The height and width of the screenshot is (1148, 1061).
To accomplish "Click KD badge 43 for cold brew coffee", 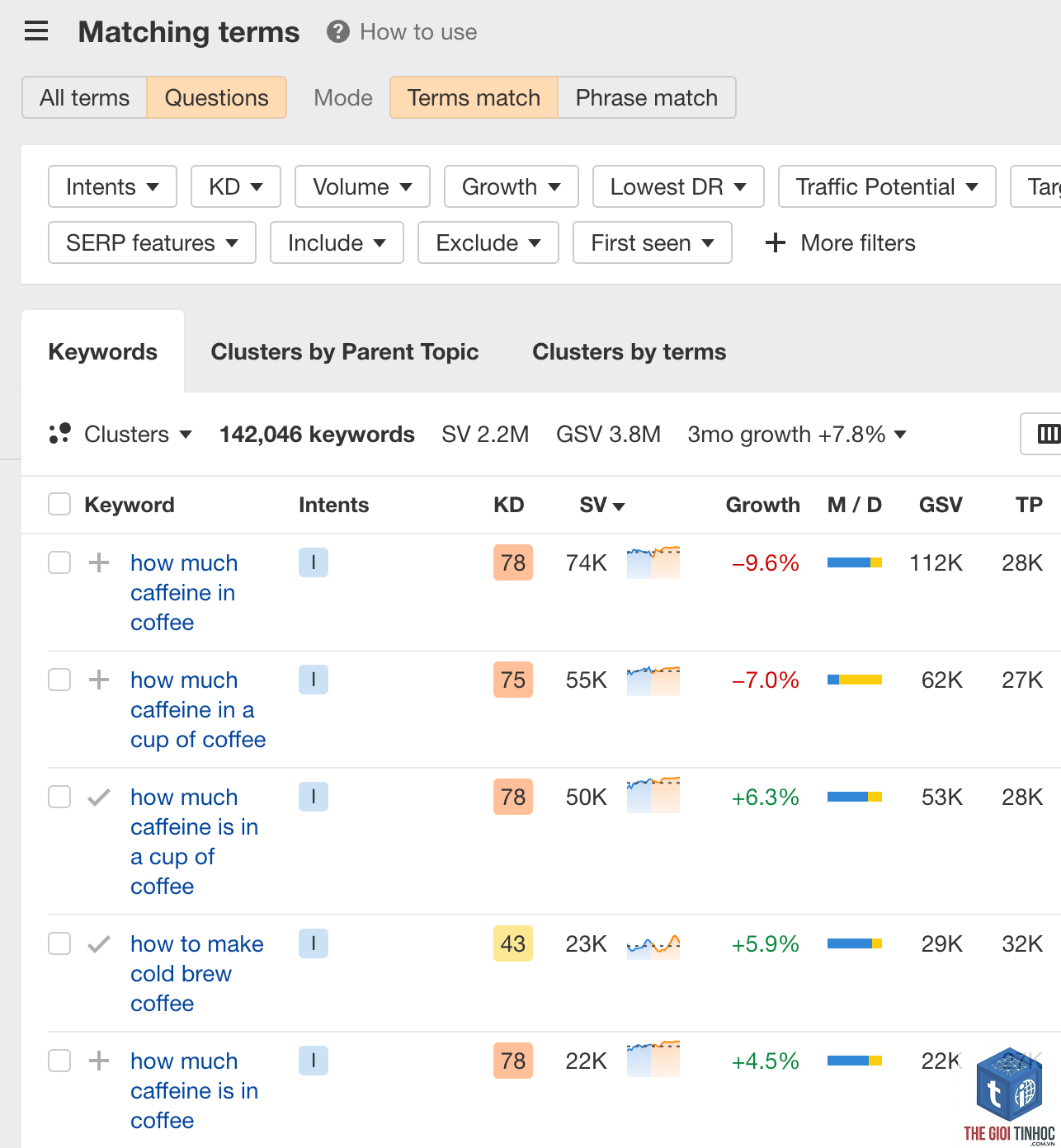I will [513, 943].
